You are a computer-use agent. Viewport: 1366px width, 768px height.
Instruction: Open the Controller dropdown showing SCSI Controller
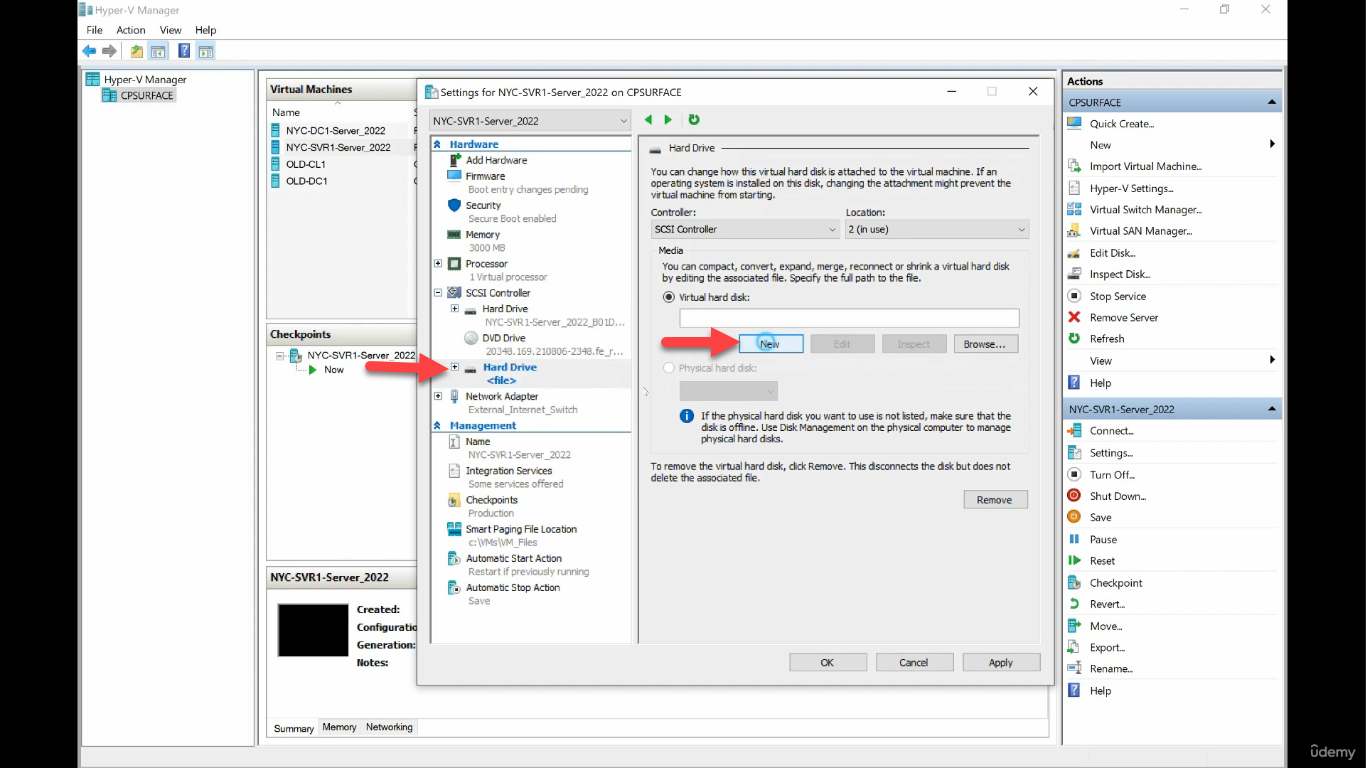coord(745,229)
